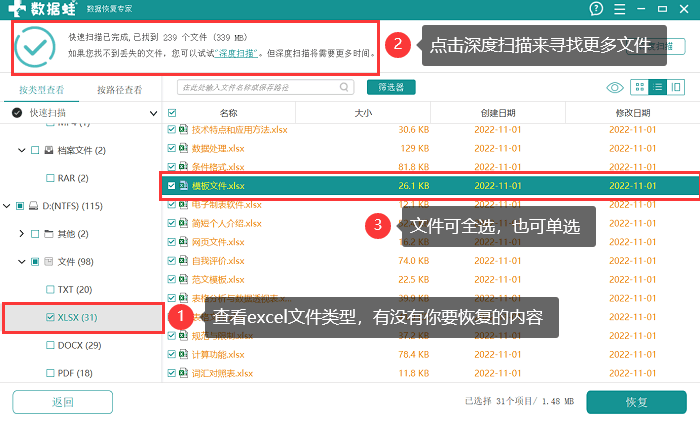Click the 文件 document type icon
The image size is (700, 426).
[49, 262]
